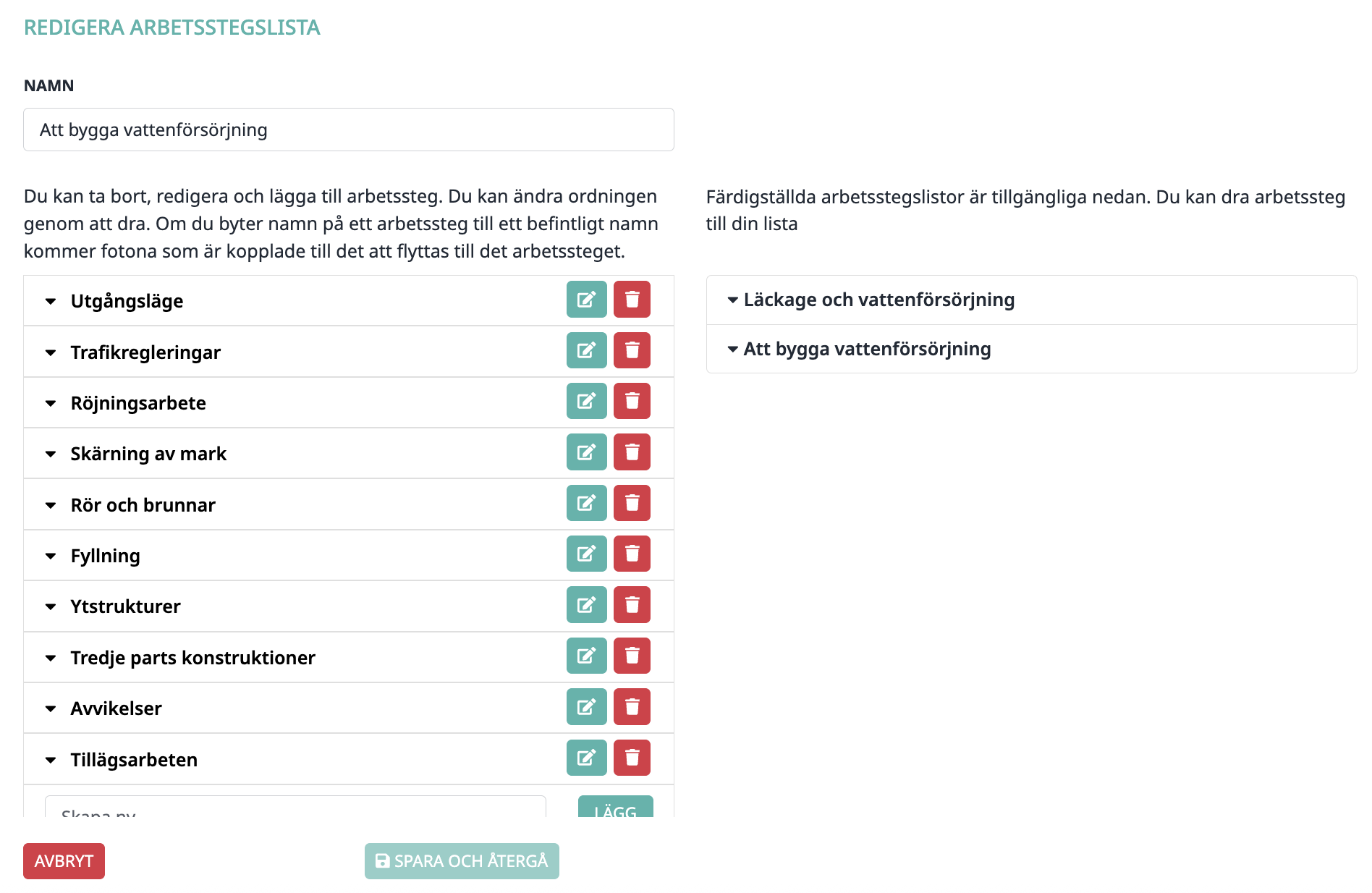Click the edit icon for Rör och brunnar
Viewport: 1372px width, 893px height.
[x=586, y=503]
